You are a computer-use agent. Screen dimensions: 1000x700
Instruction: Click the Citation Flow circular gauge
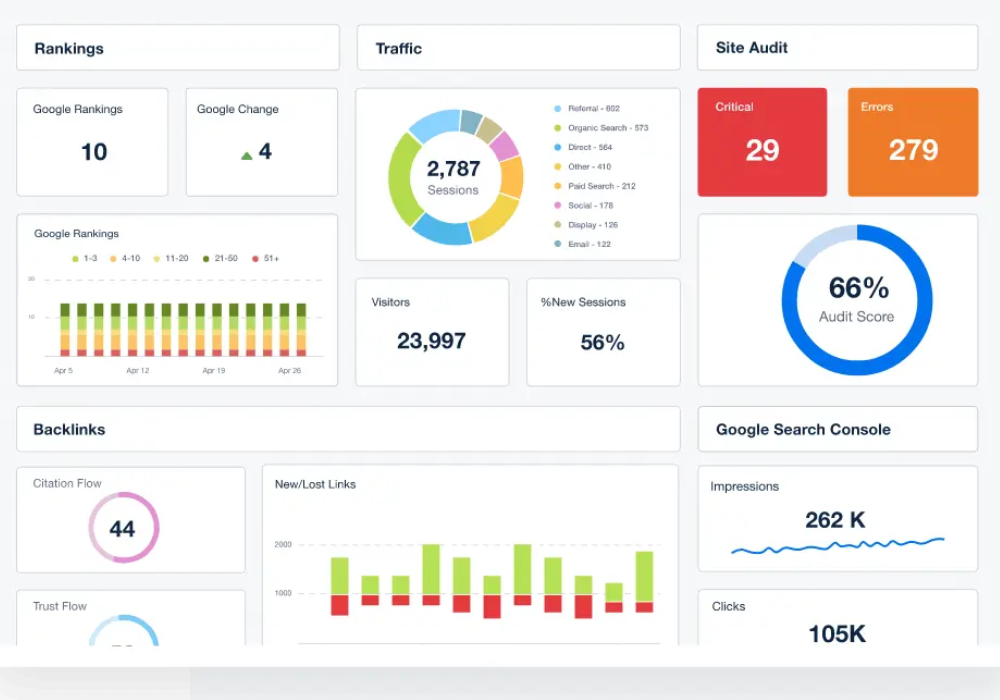(123, 528)
